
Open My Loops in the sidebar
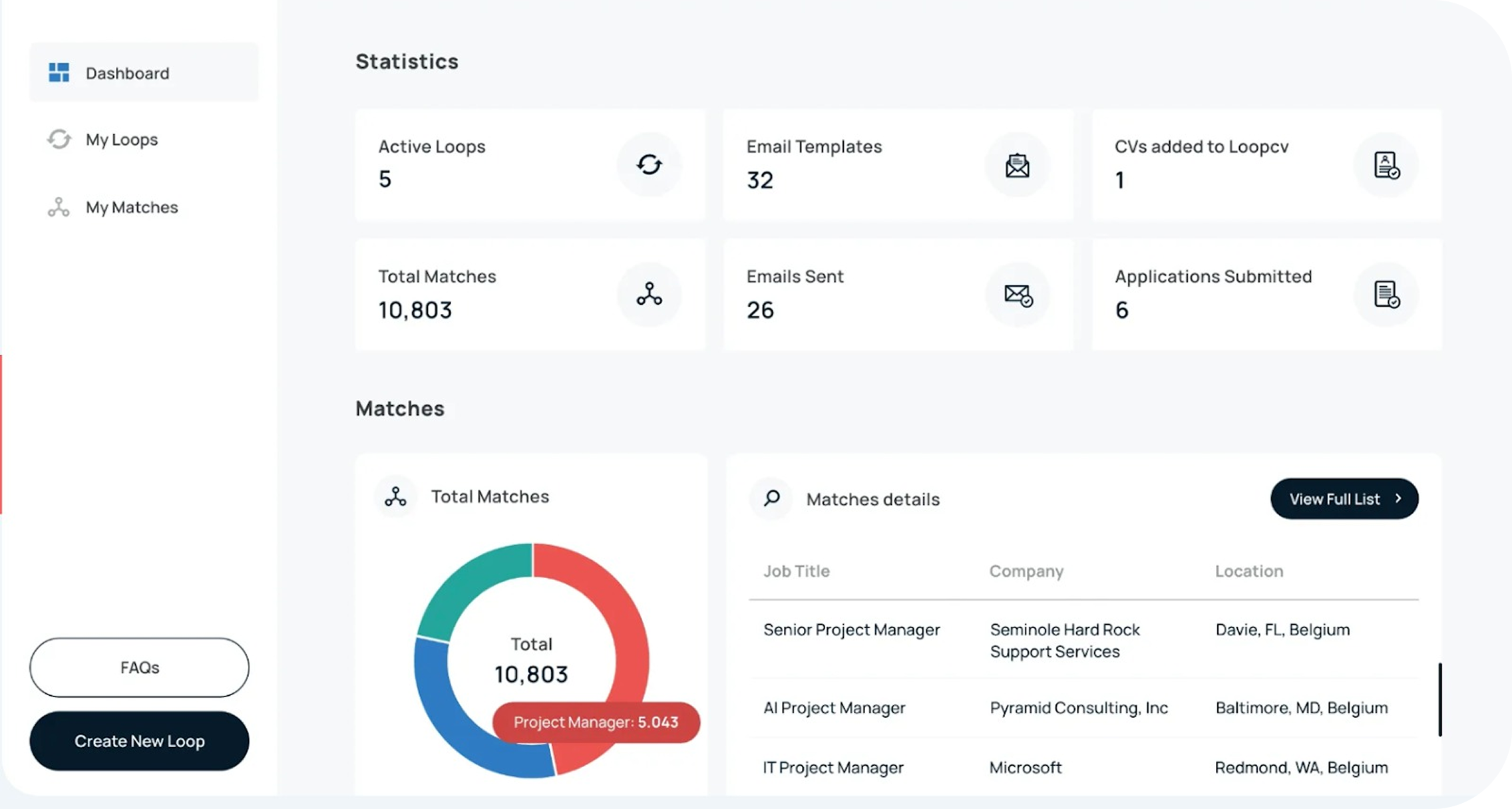click(x=122, y=140)
